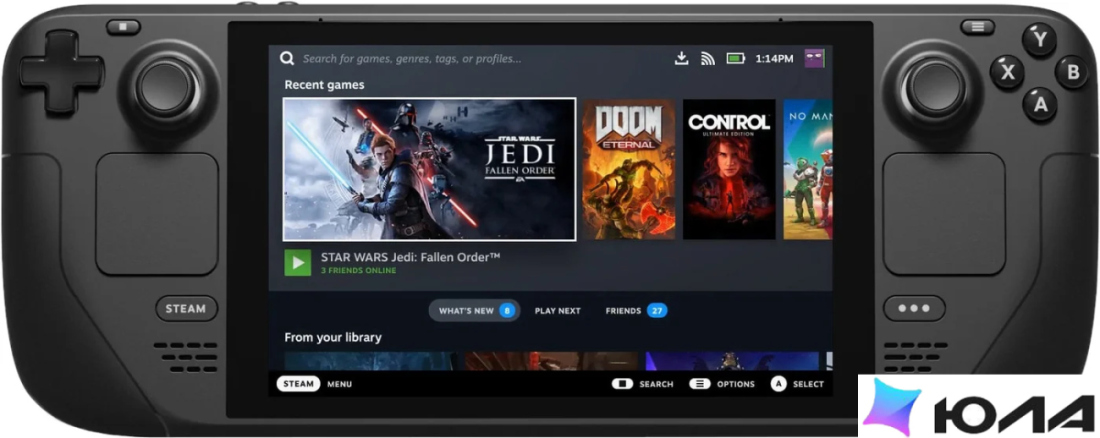
Task: Click the OPTIONS footer label
Action: click(736, 384)
